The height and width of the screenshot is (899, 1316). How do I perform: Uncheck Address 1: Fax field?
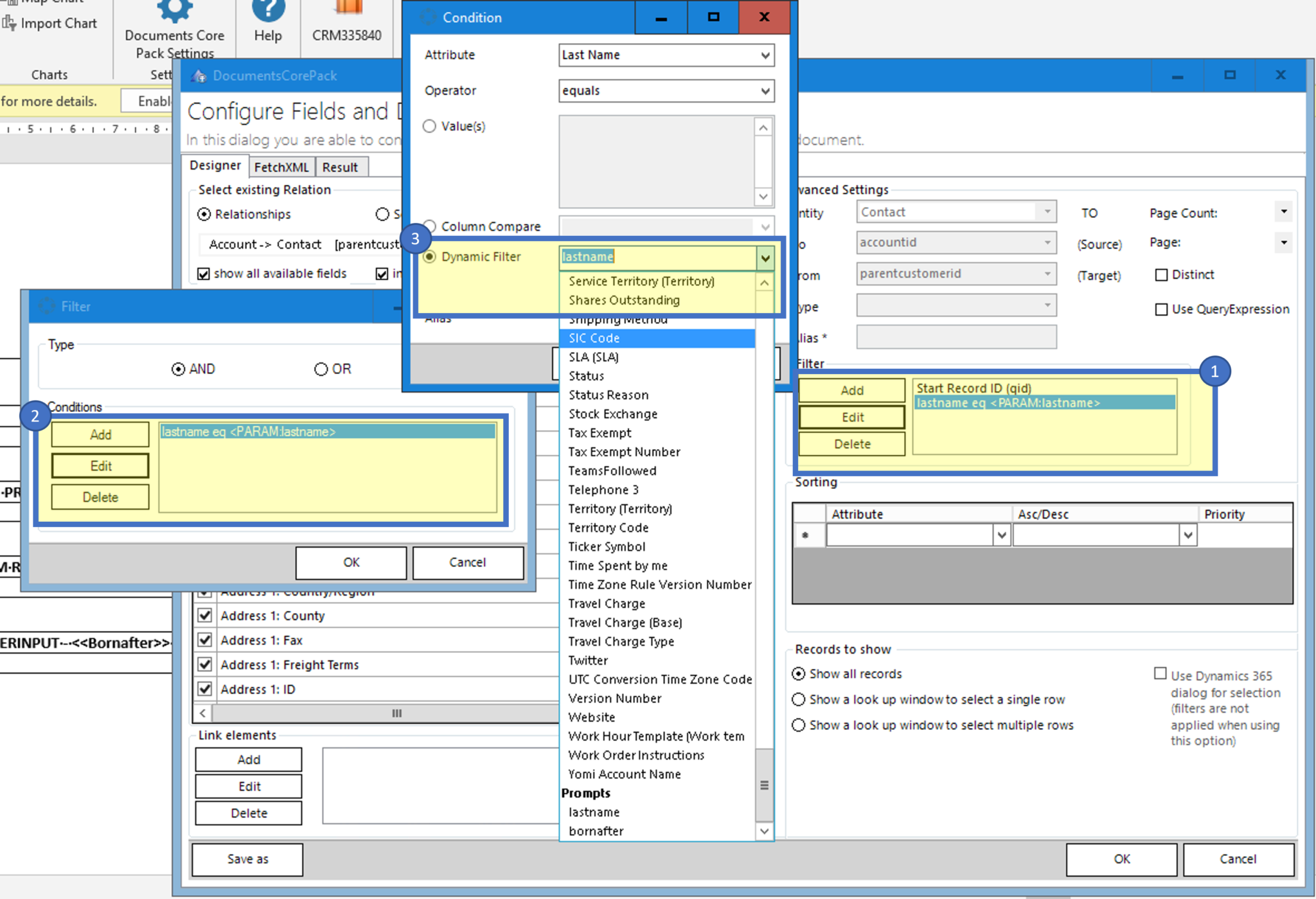point(204,639)
